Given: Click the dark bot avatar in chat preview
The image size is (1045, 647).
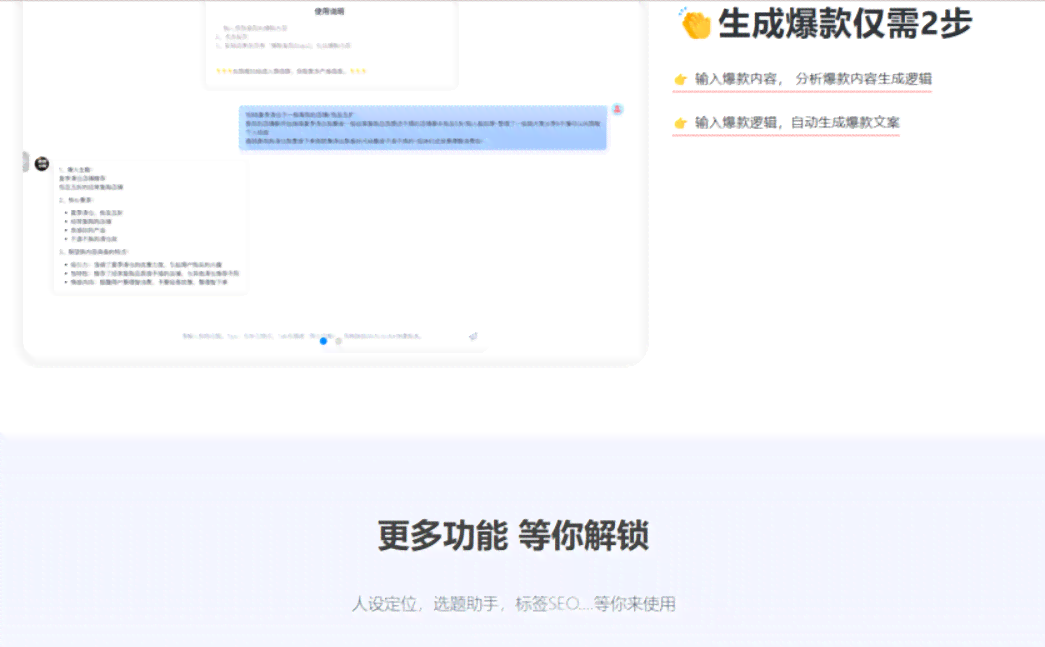Looking at the screenshot, I should click(42, 163).
